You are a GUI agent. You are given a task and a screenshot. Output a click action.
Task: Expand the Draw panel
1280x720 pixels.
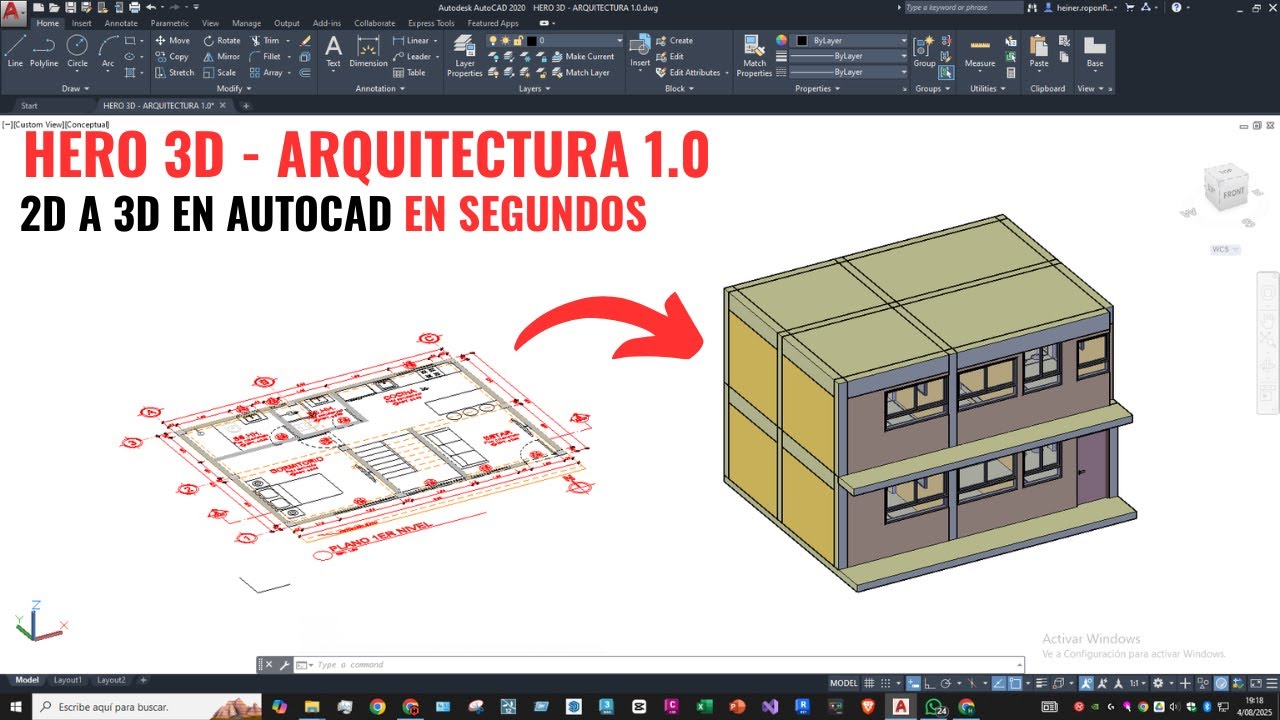coord(74,88)
